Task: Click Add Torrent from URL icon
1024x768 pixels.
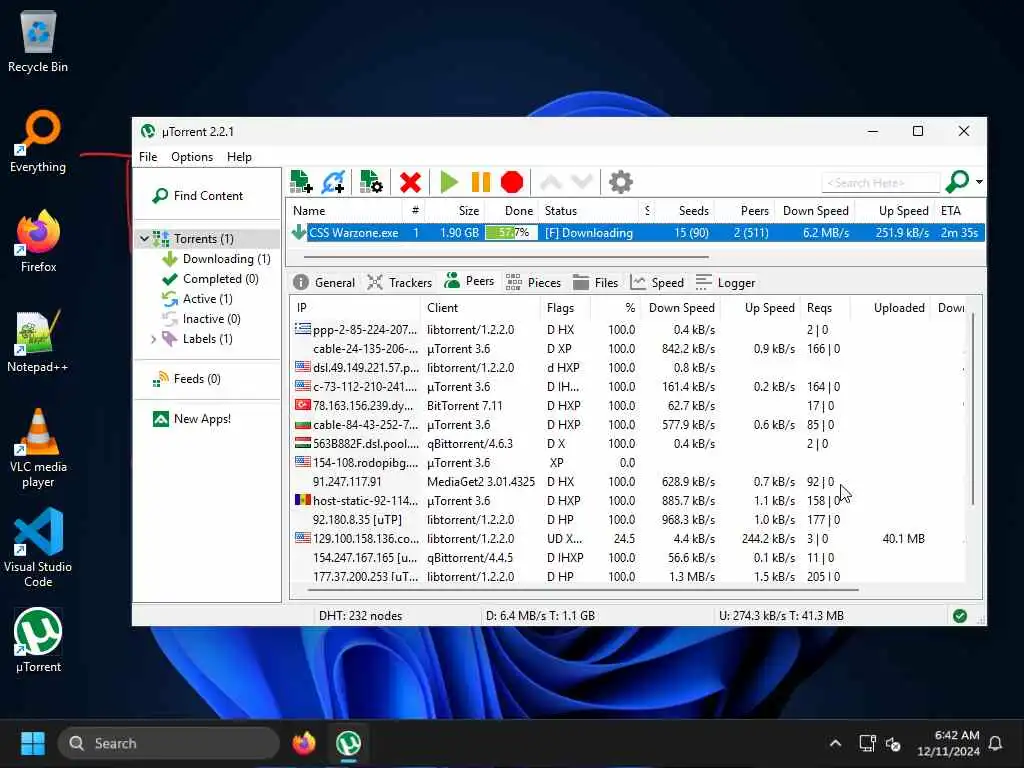Action: coord(333,182)
